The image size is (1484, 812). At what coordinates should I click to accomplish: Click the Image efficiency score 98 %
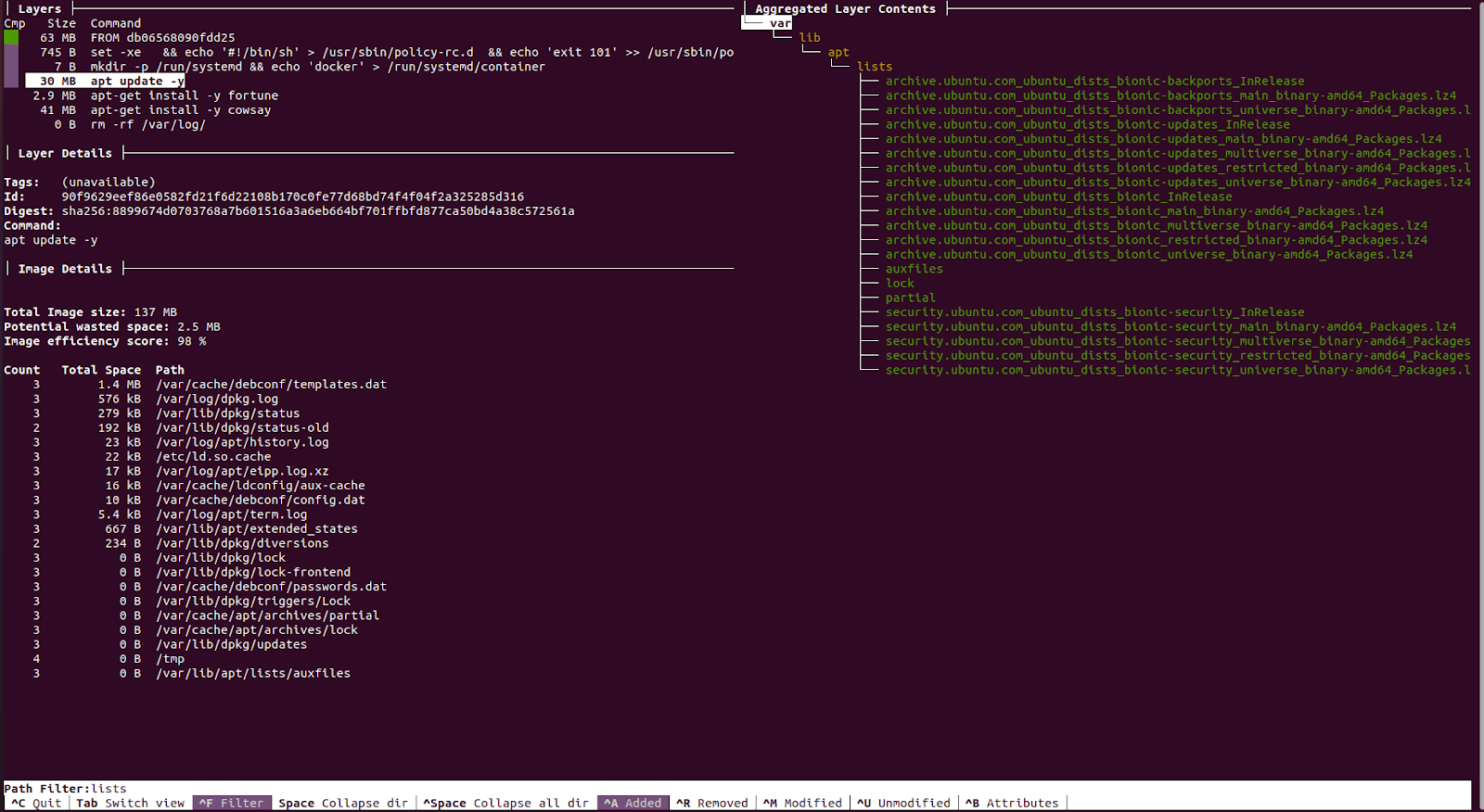(x=105, y=341)
